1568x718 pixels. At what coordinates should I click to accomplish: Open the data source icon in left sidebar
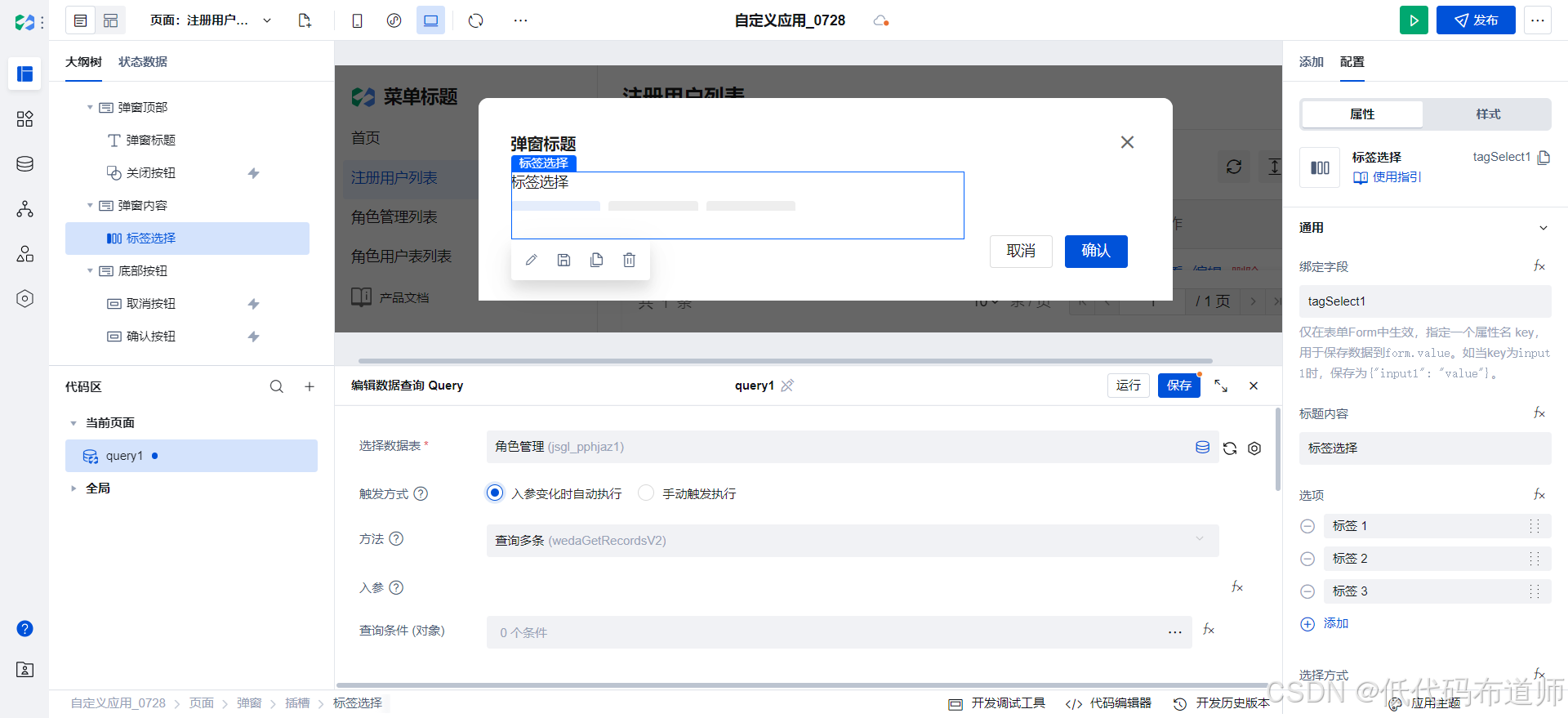pyautogui.click(x=25, y=164)
